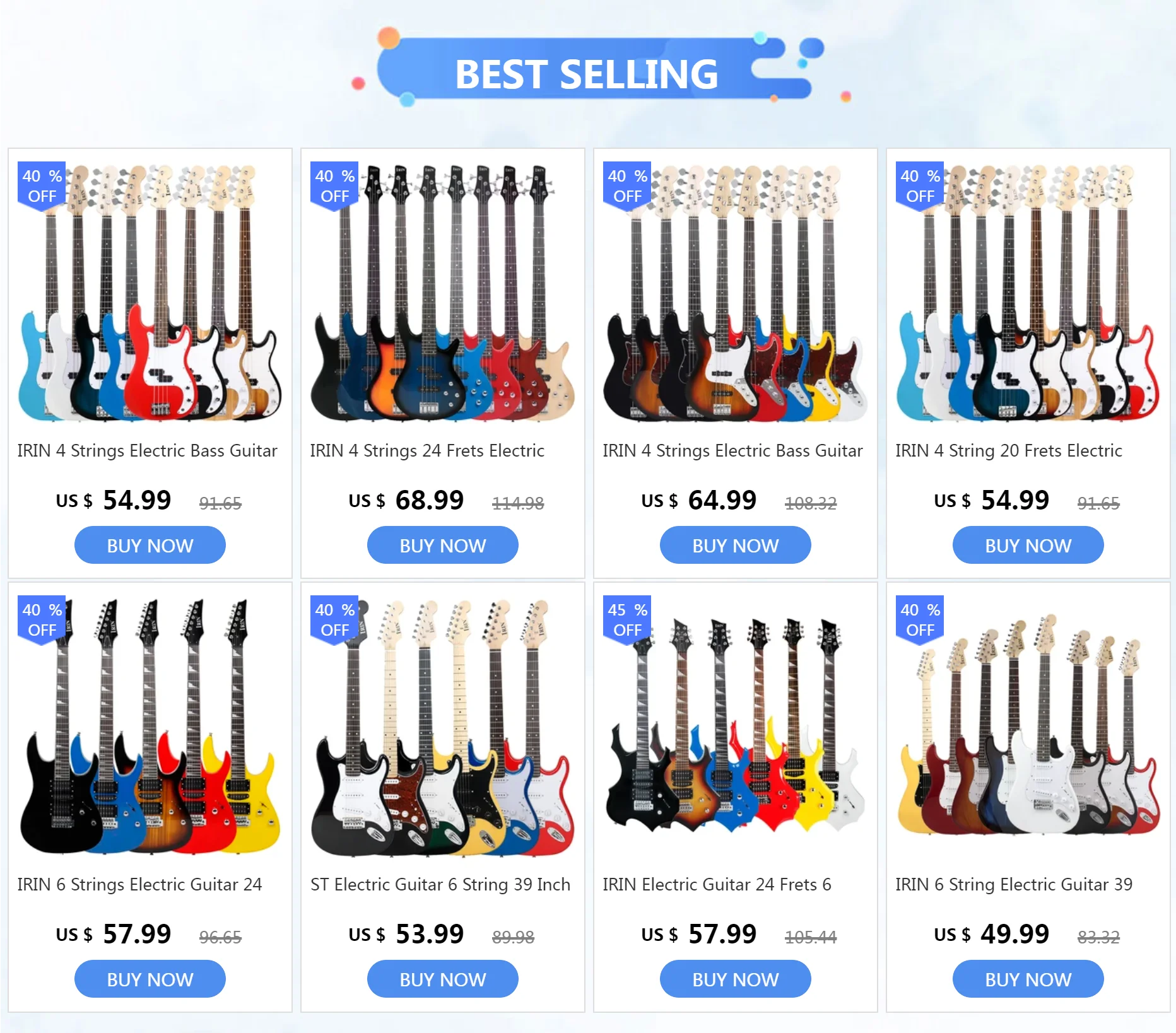Click BUY NOW for ST Electric Guitar $53.99
This screenshot has height=1033, width=1176.
(442, 979)
